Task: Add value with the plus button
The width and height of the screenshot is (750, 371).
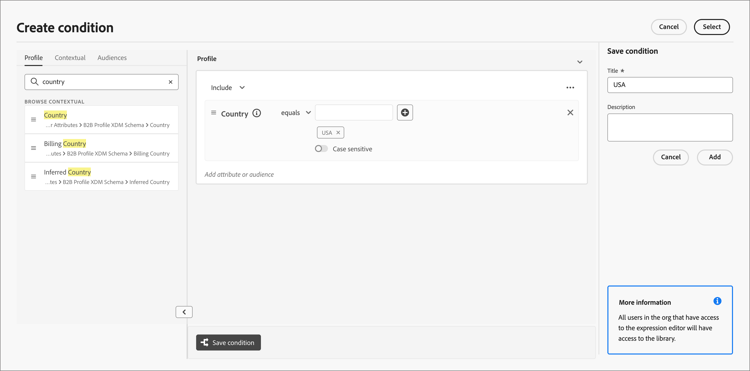Action: [x=405, y=113]
